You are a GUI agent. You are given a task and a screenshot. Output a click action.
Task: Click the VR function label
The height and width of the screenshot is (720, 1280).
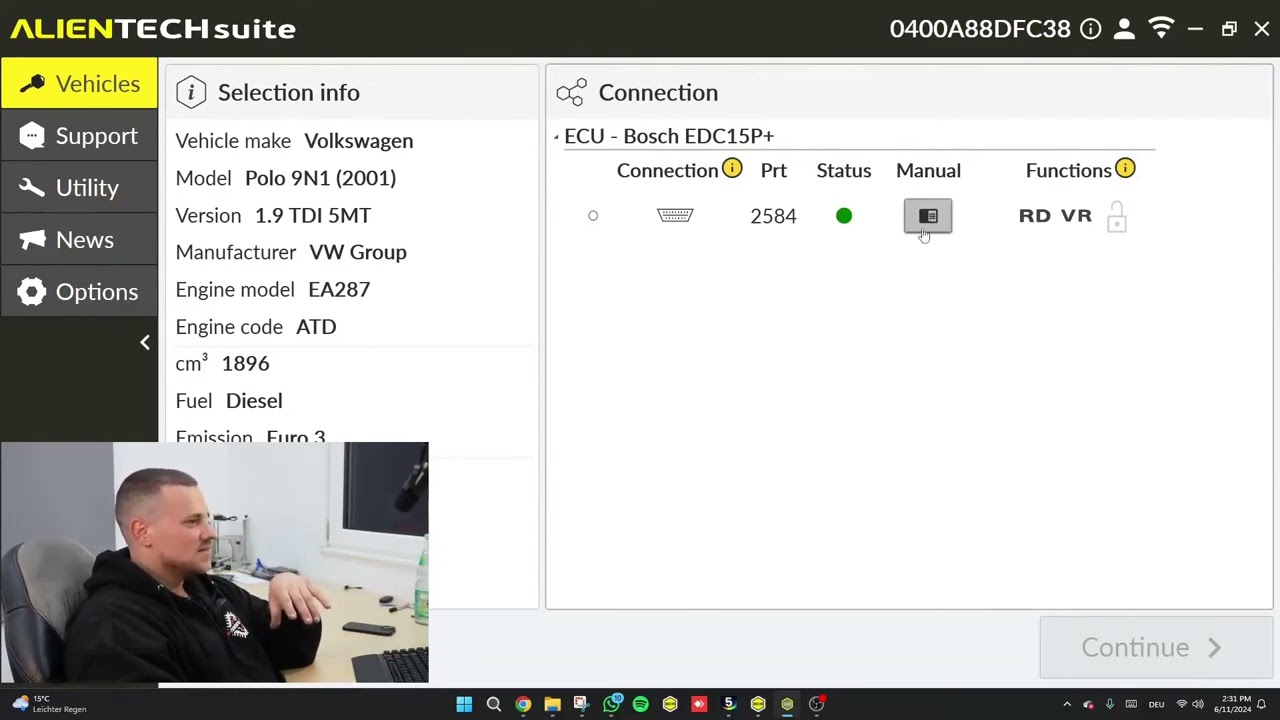(1076, 216)
